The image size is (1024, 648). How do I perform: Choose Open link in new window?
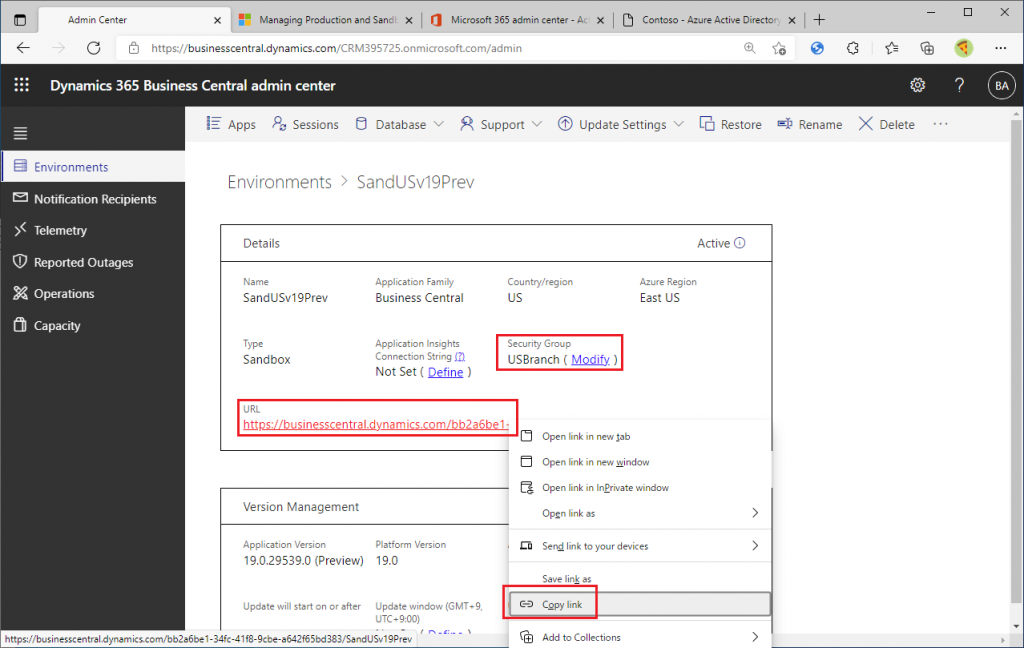click(640, 462)
